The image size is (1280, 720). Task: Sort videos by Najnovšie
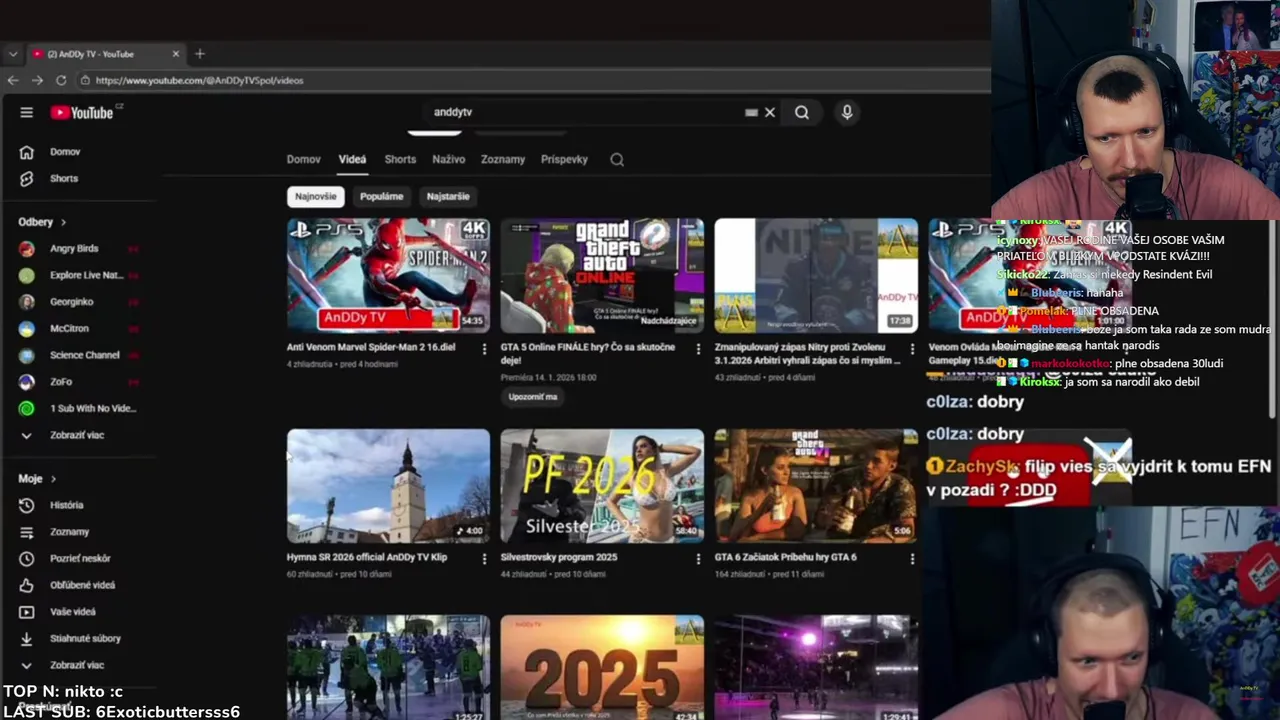tap(315, 197)
